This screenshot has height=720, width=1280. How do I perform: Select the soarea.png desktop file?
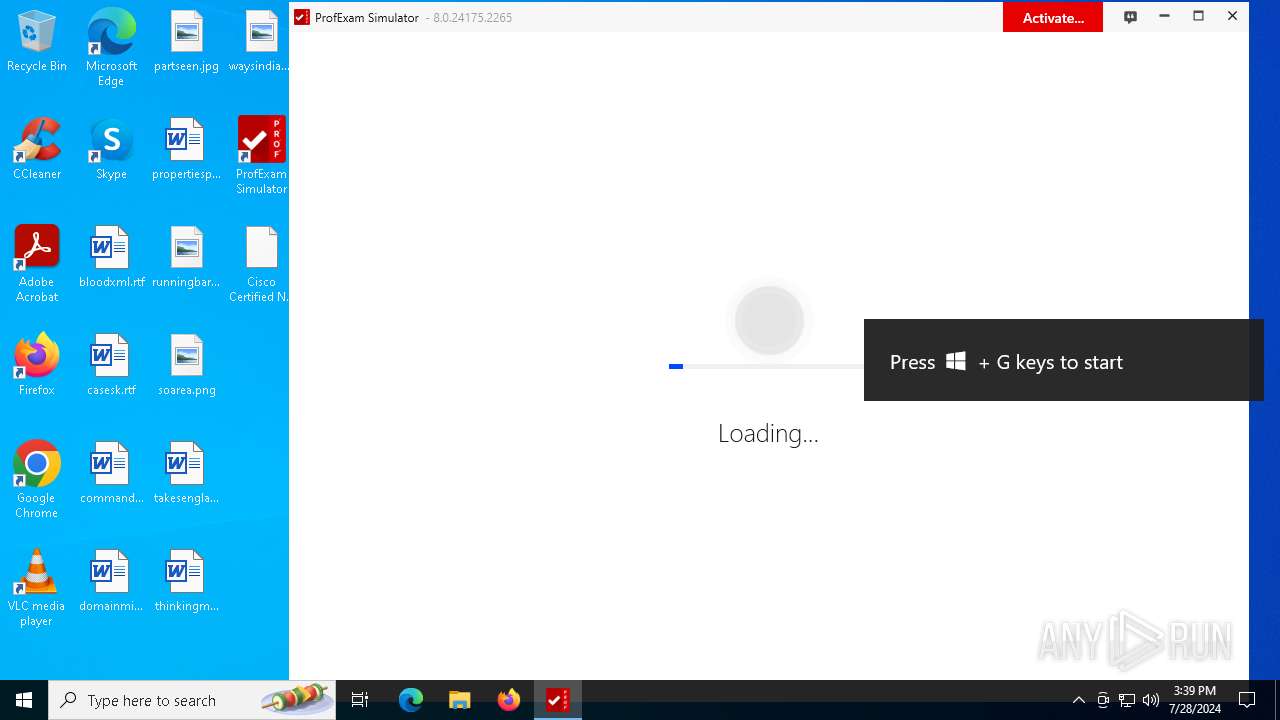pyautogui.click(x=186, y=366)
